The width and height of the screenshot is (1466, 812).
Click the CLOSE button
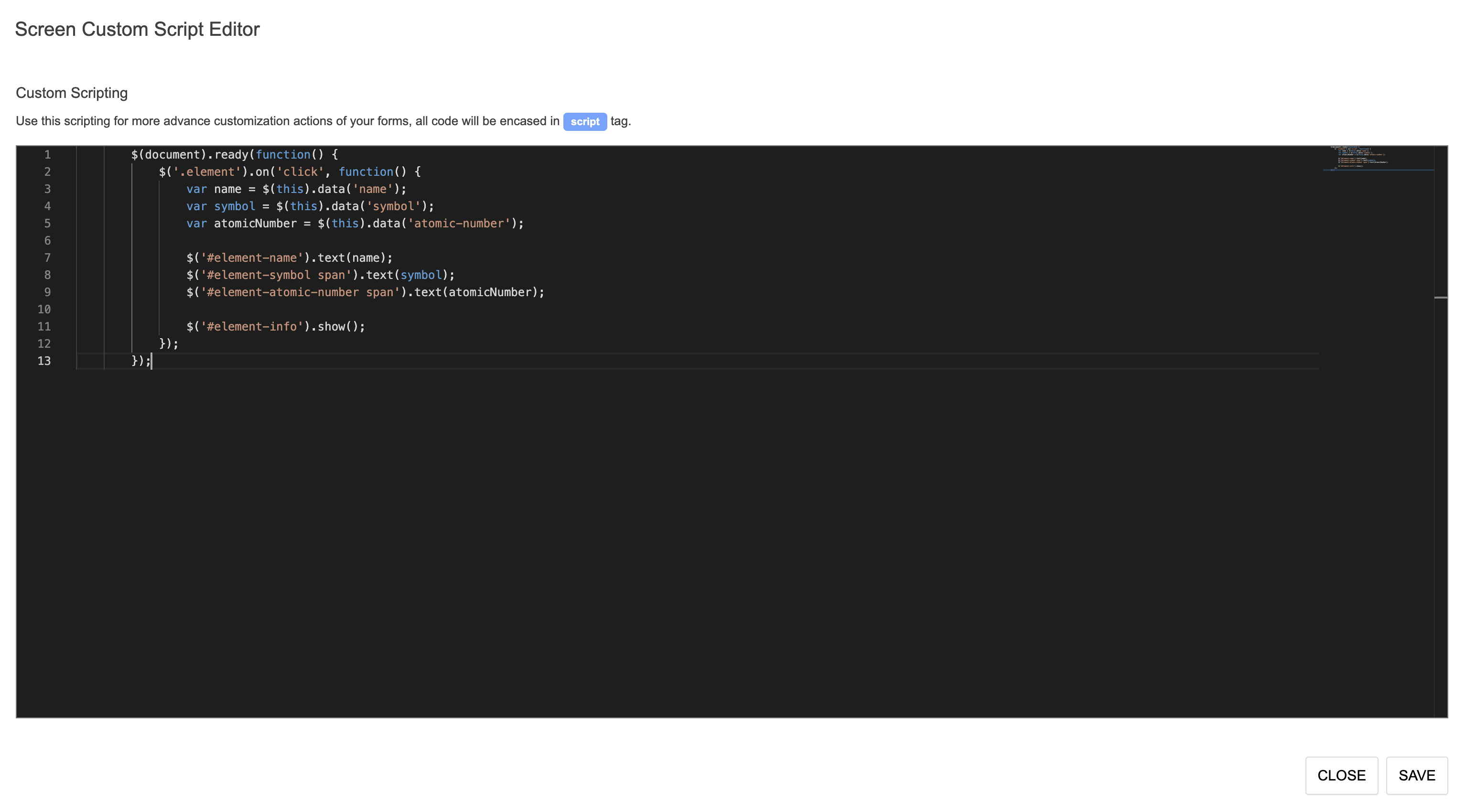click(x=1341, y=775)
